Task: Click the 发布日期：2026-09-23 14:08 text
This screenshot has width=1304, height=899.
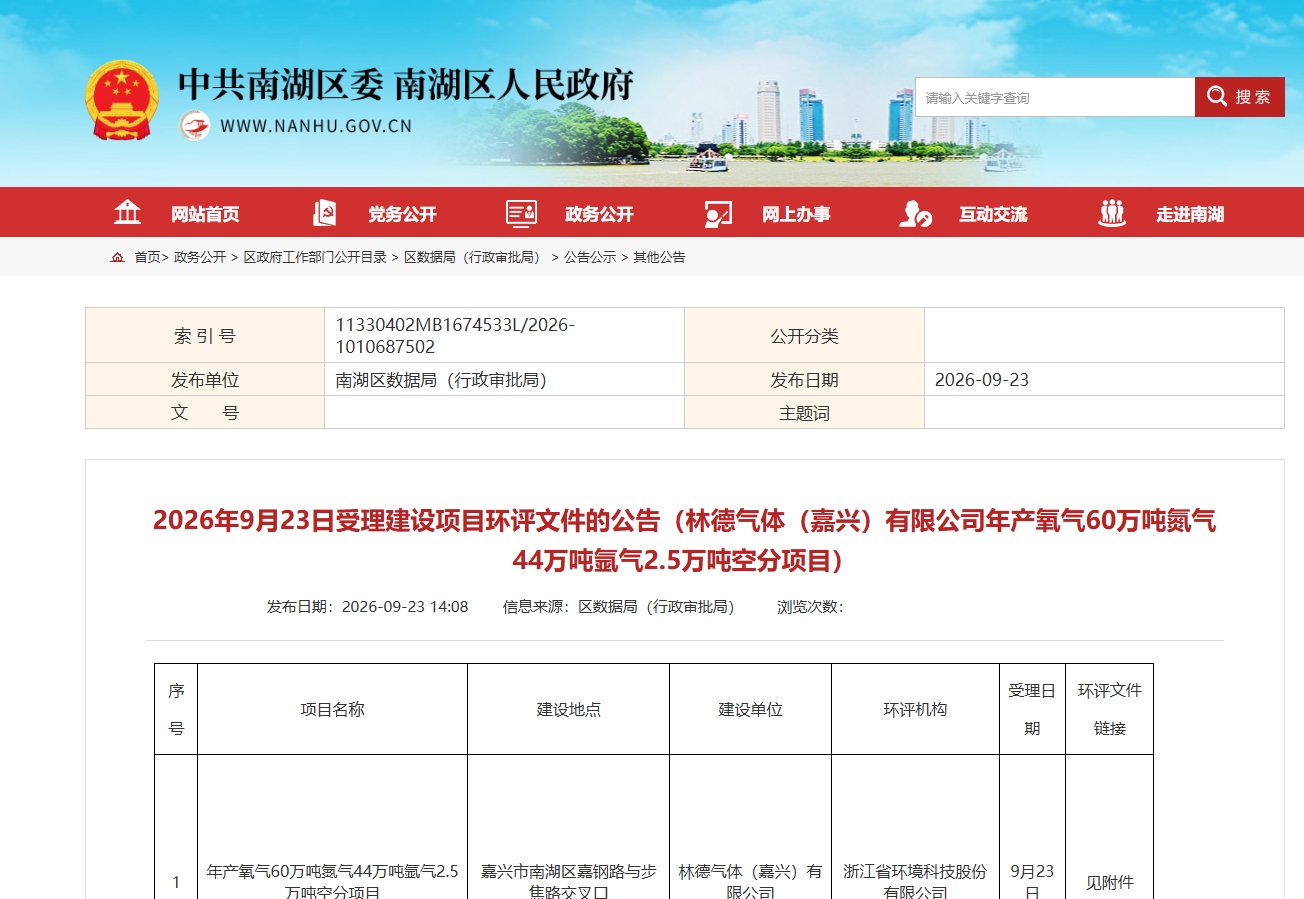Action: click(367, 606)
